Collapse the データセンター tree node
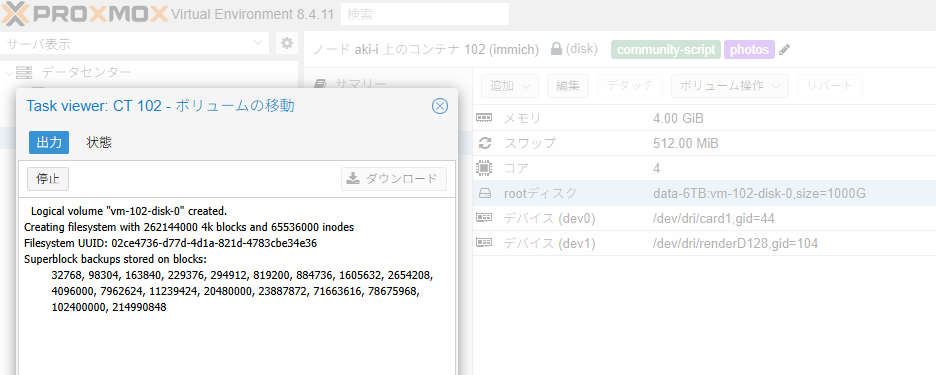936x375 pixels. pyautogui.click(x=9, y=73)
